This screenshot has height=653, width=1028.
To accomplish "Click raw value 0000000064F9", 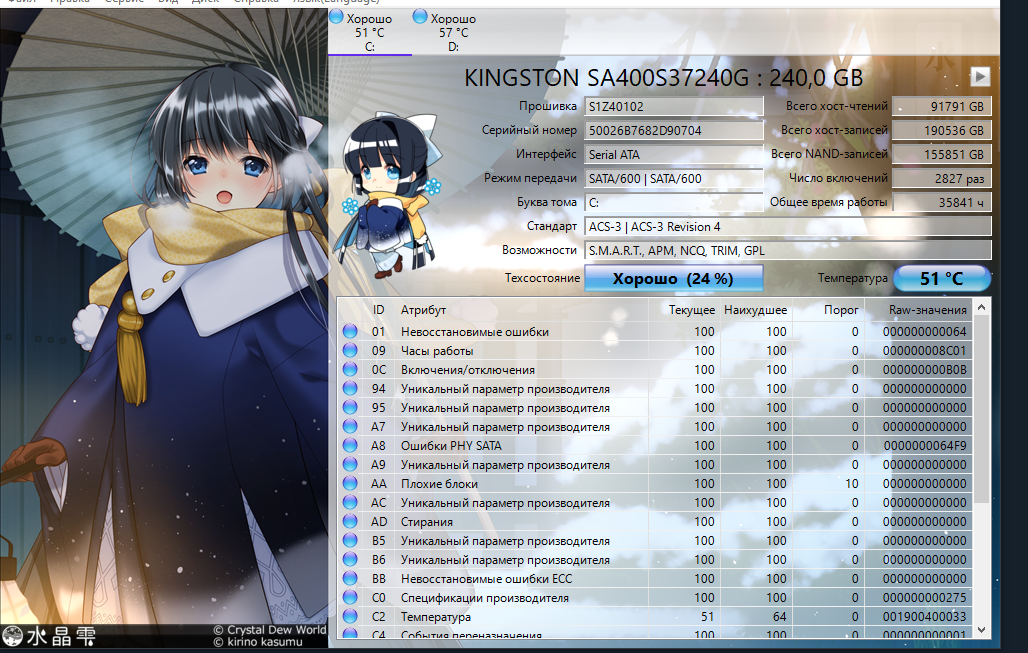I will 924,446.
